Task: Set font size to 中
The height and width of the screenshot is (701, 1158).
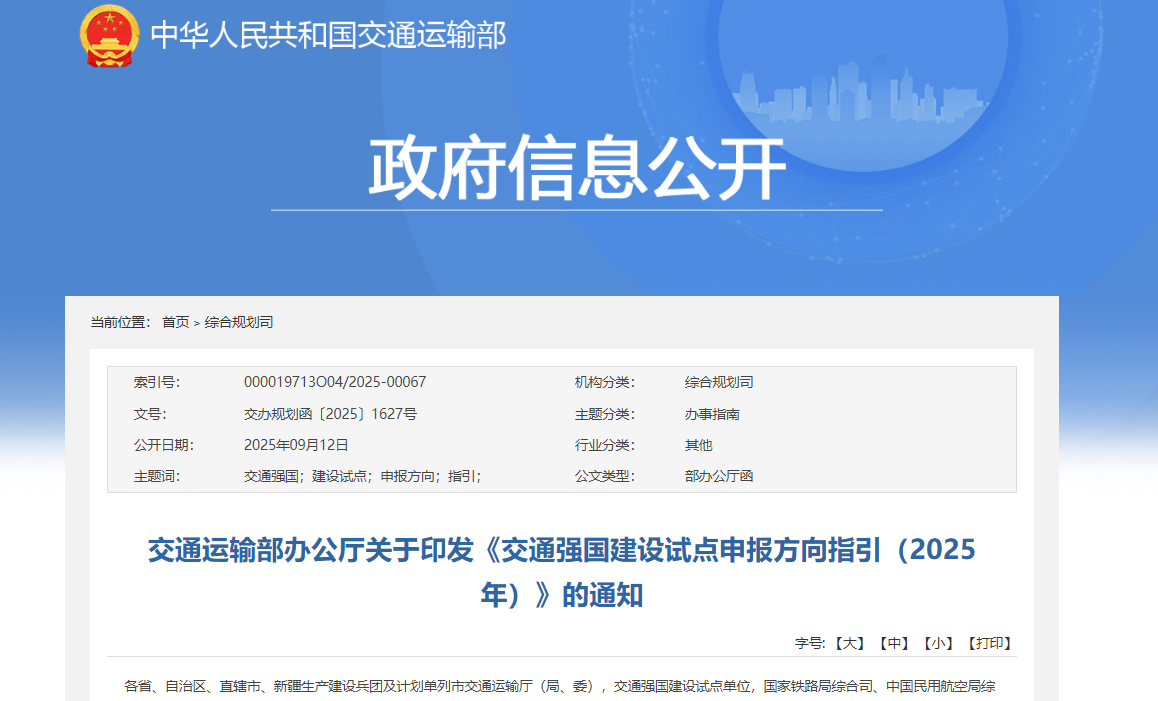Action: 893,643
